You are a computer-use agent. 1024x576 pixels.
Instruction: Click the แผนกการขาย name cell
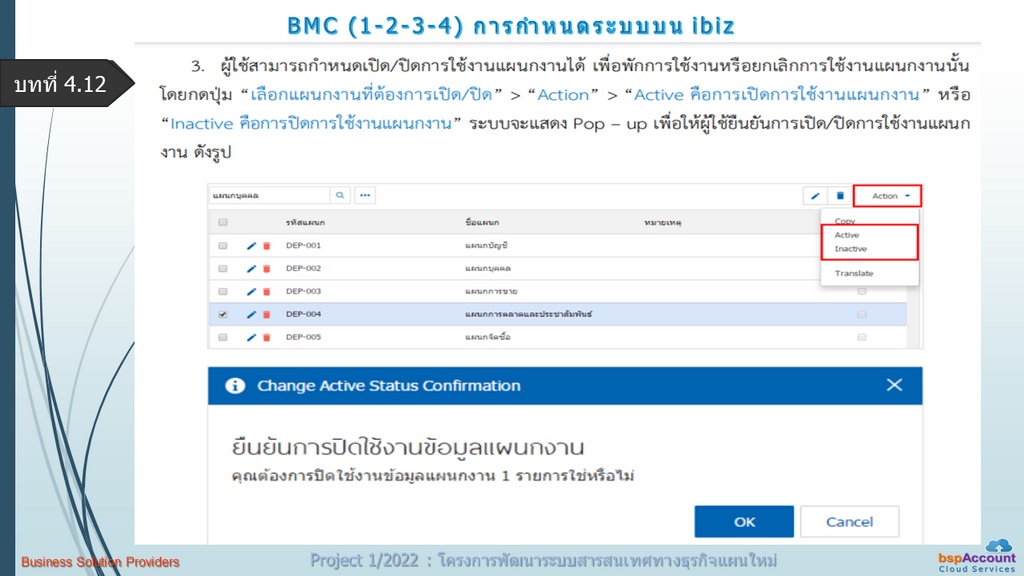(491, 291)
